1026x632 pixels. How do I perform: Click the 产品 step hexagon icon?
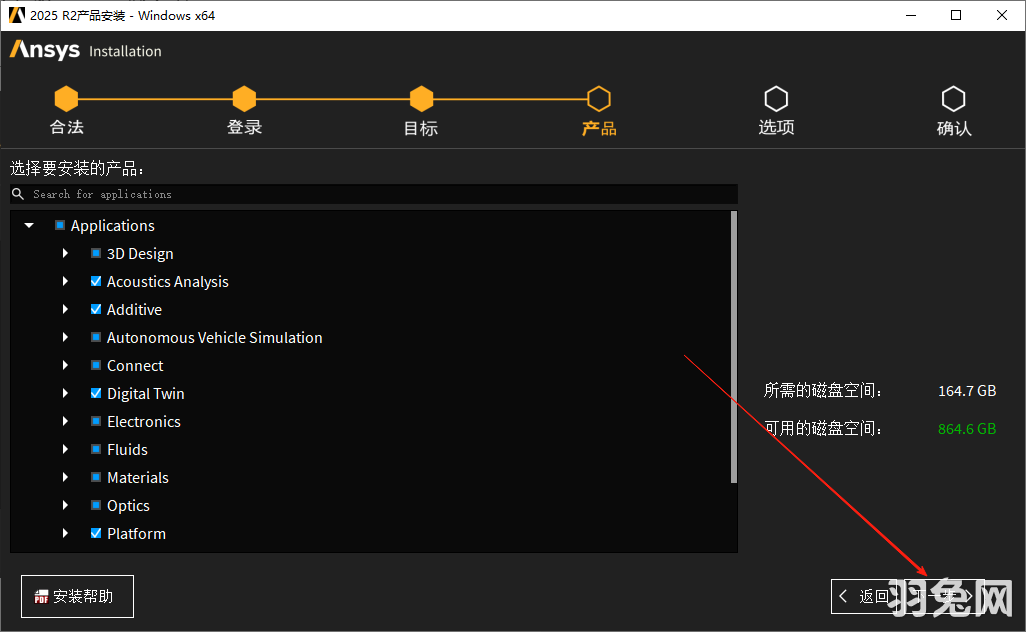pos(598,97)
